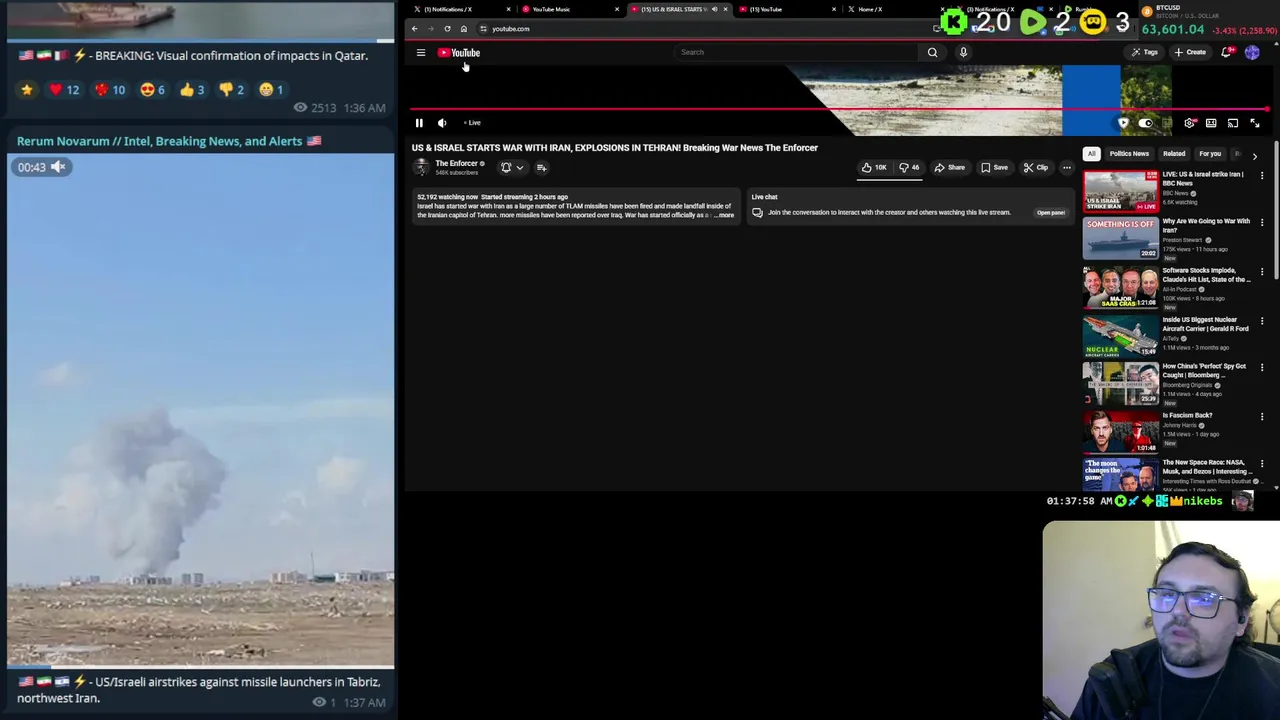The width and height of the screenshot is (1280, 720).
Task: Reload the browser page
Action: 447,29
